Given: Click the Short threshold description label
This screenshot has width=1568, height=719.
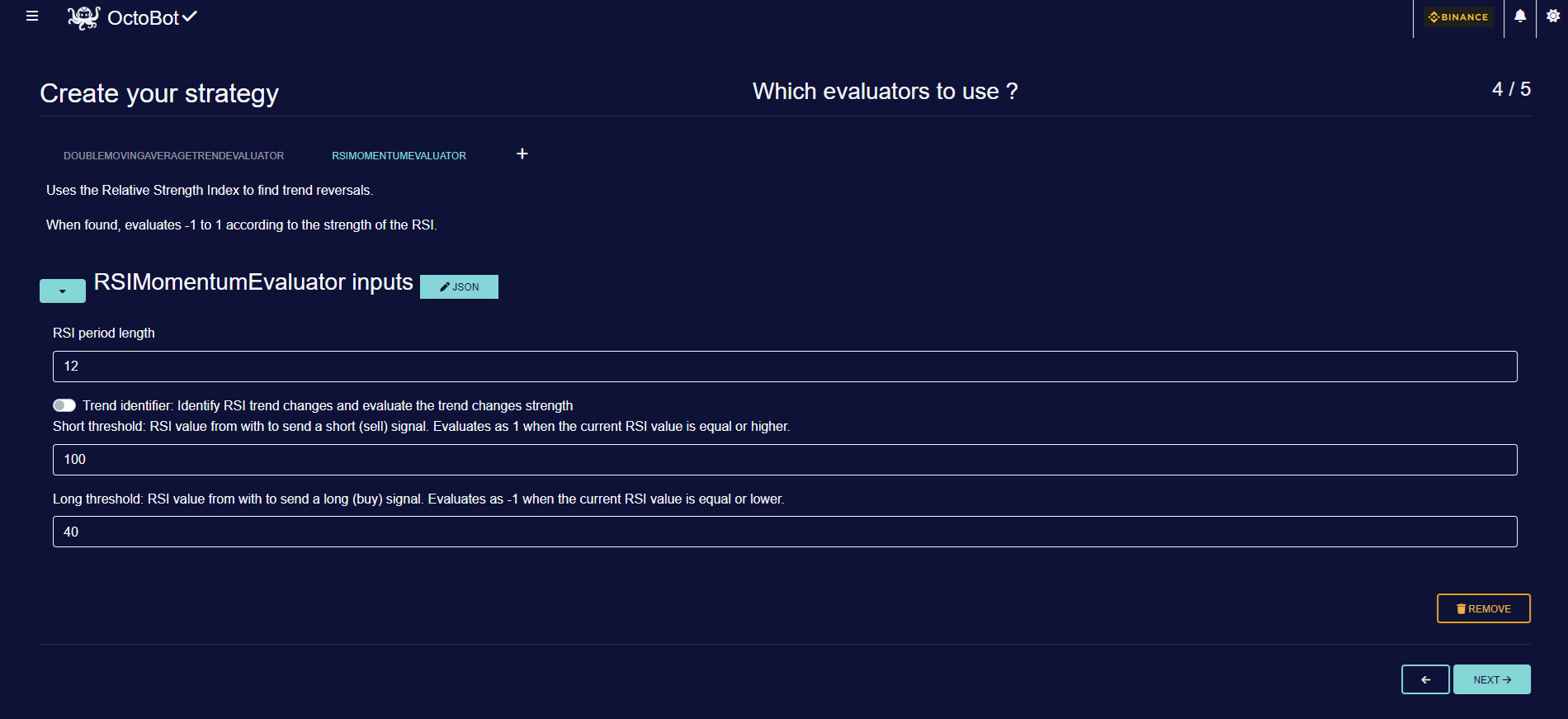Looking at the screenshot, I should (421, 426).
